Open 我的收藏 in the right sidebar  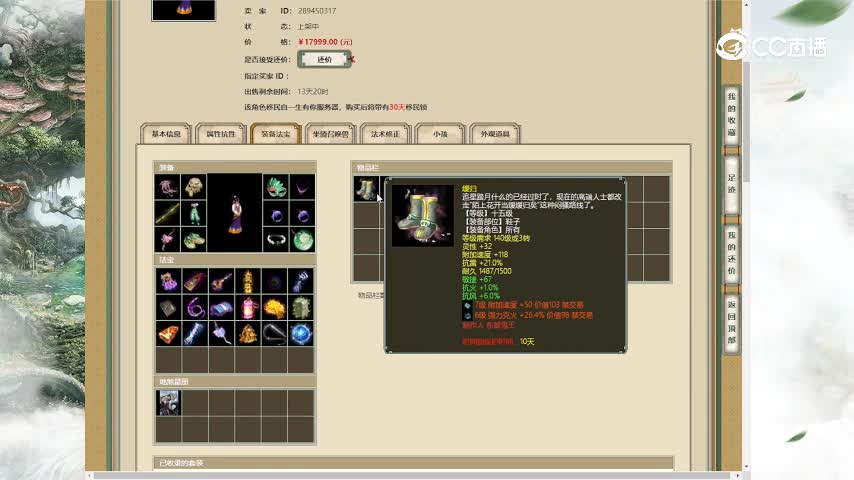pyautogui.click(x=731, y=114)
